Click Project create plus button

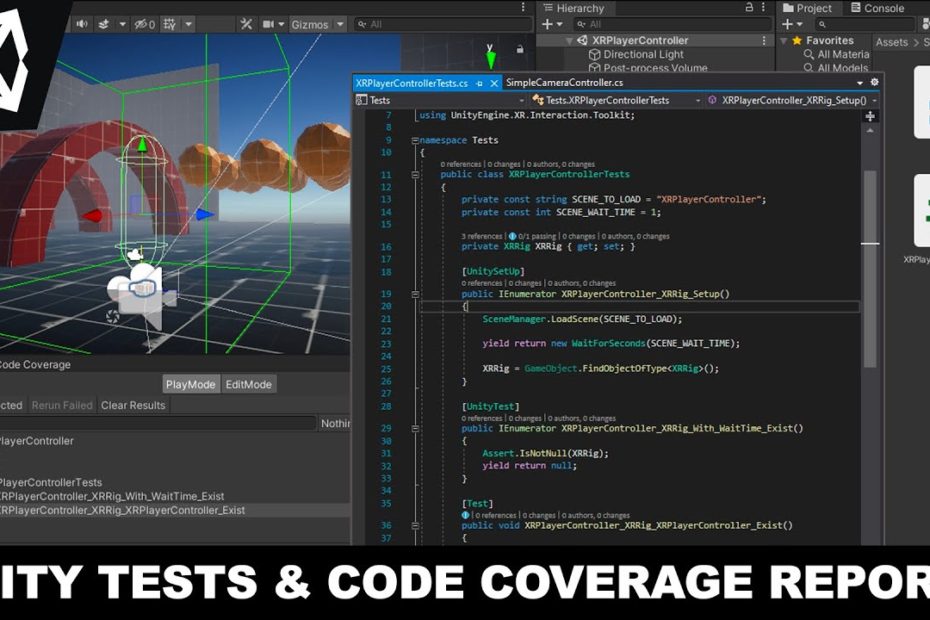788,24
